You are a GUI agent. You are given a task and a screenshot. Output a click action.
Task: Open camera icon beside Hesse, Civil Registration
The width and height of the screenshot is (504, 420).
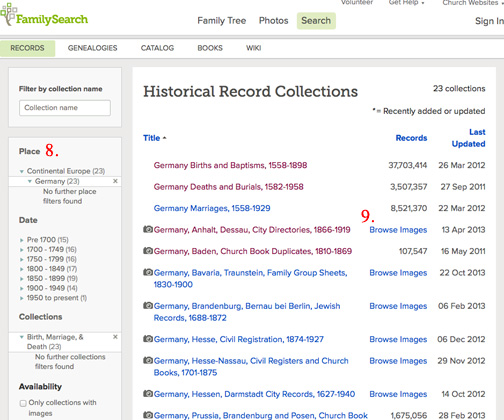tap(148, 339)
